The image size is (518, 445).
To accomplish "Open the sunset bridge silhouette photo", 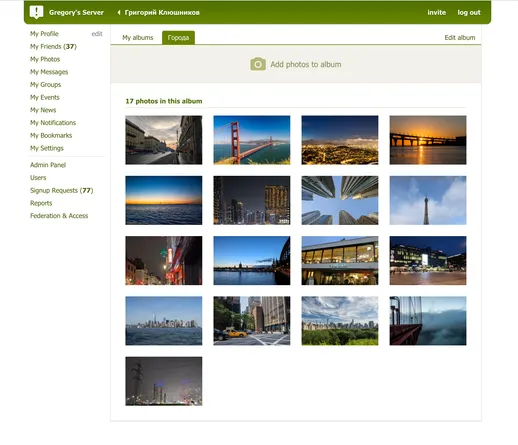I will click(428, 140).
